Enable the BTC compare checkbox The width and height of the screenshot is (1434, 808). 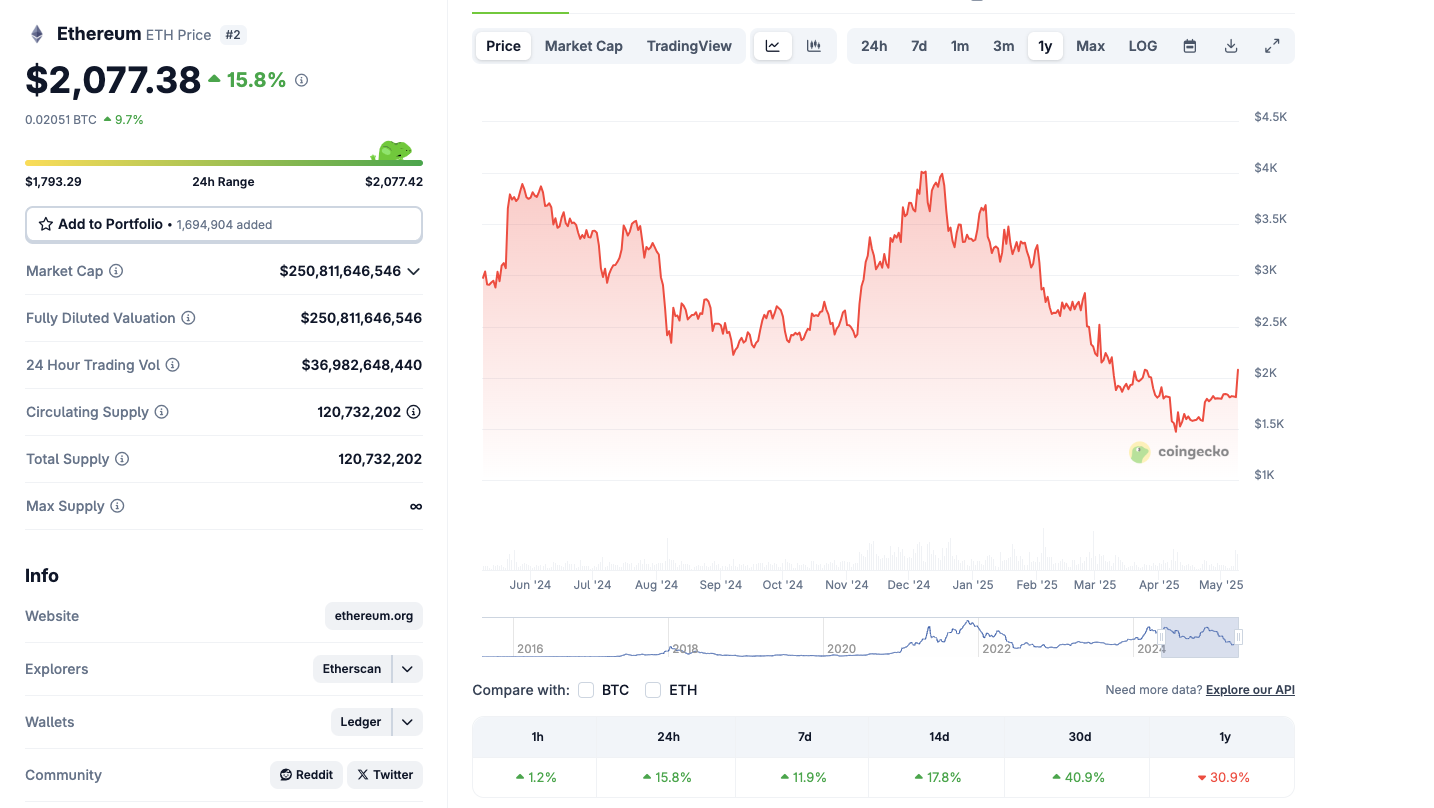[x=586, y=690]
